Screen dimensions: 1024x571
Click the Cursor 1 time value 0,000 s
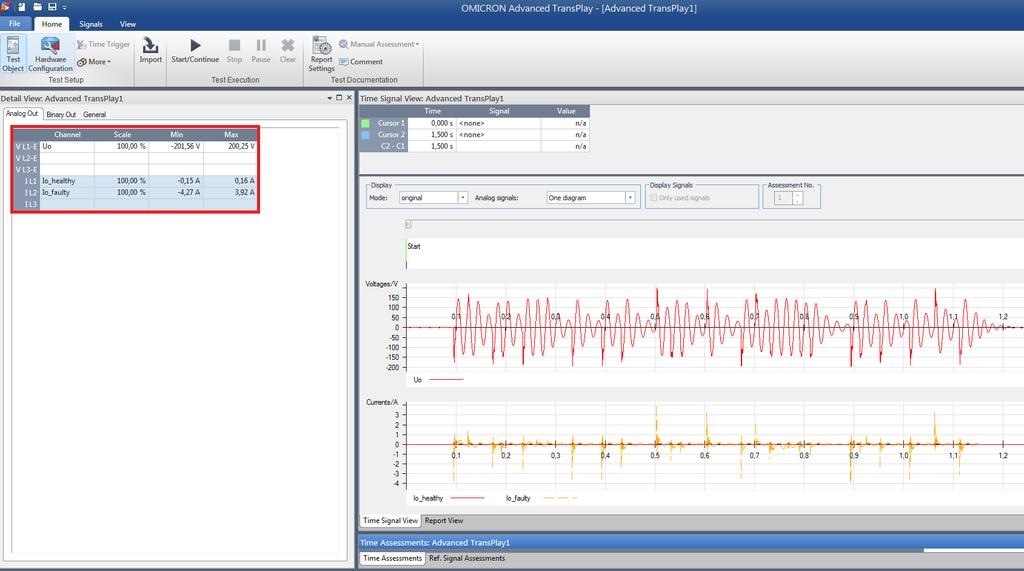431,123
